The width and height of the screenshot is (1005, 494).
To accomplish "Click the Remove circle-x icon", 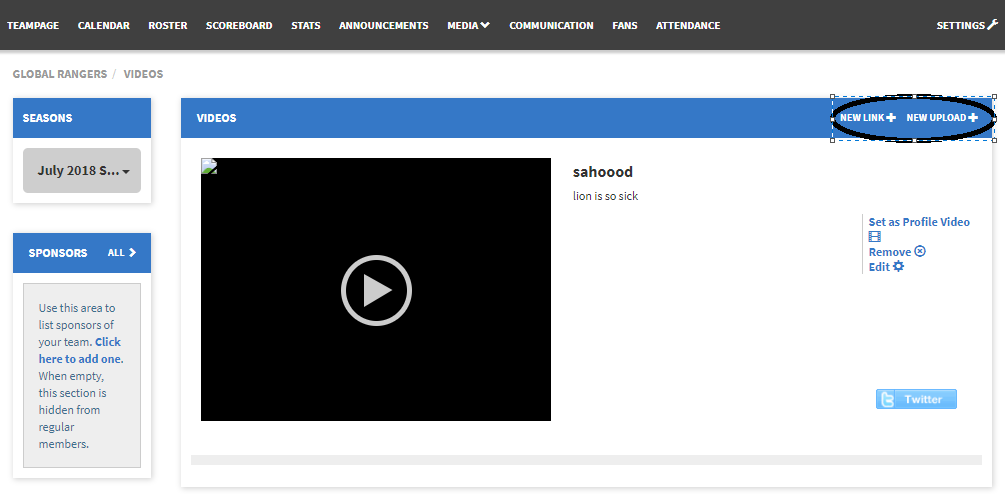I will pos(920,252).
